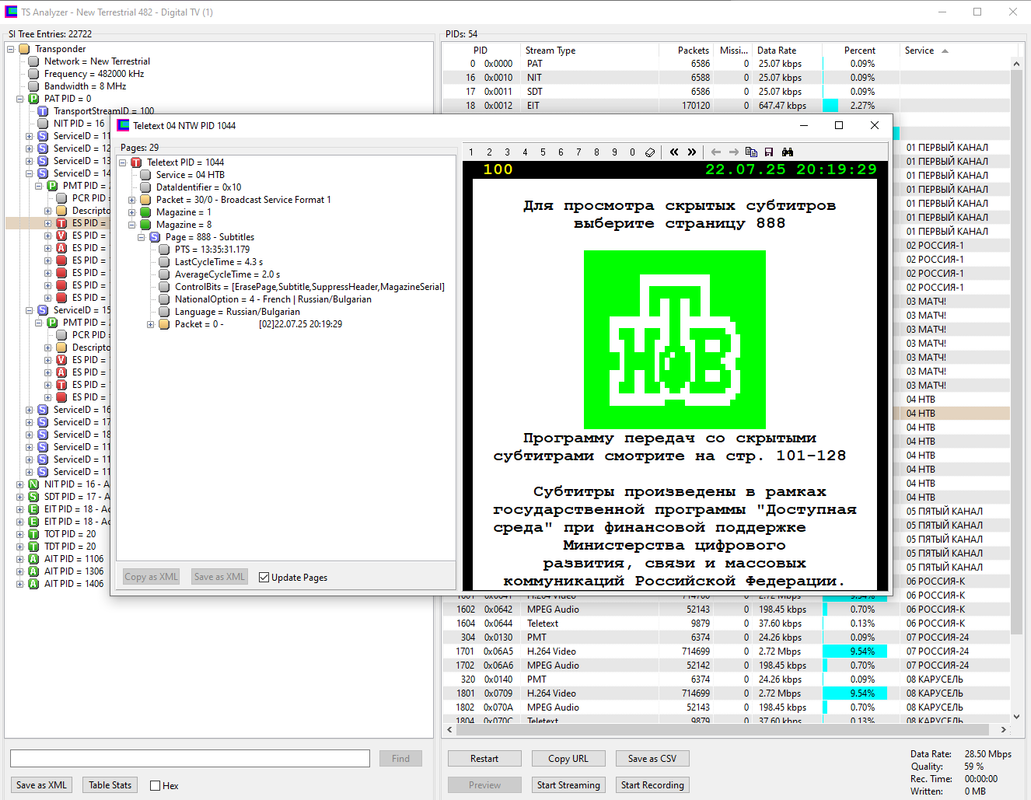This screenshot has height=800, width=1031.
Task: Click the eraser icon in teletext toolbar
Action: tap(650, 152)
